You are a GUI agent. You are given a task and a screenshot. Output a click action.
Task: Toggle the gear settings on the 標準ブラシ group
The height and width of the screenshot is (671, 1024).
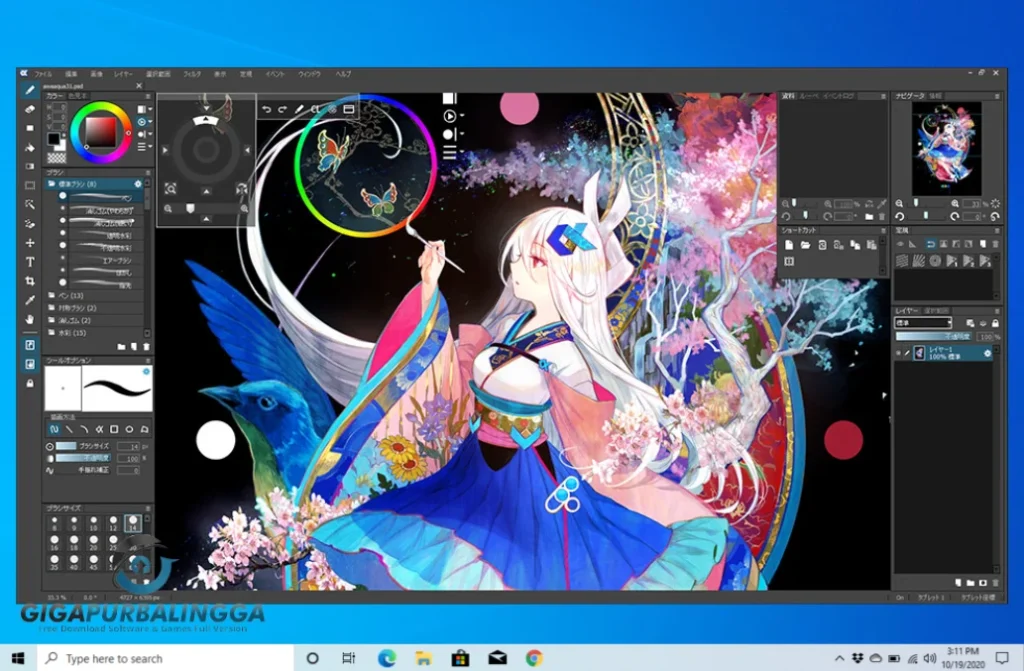(138, 183)
